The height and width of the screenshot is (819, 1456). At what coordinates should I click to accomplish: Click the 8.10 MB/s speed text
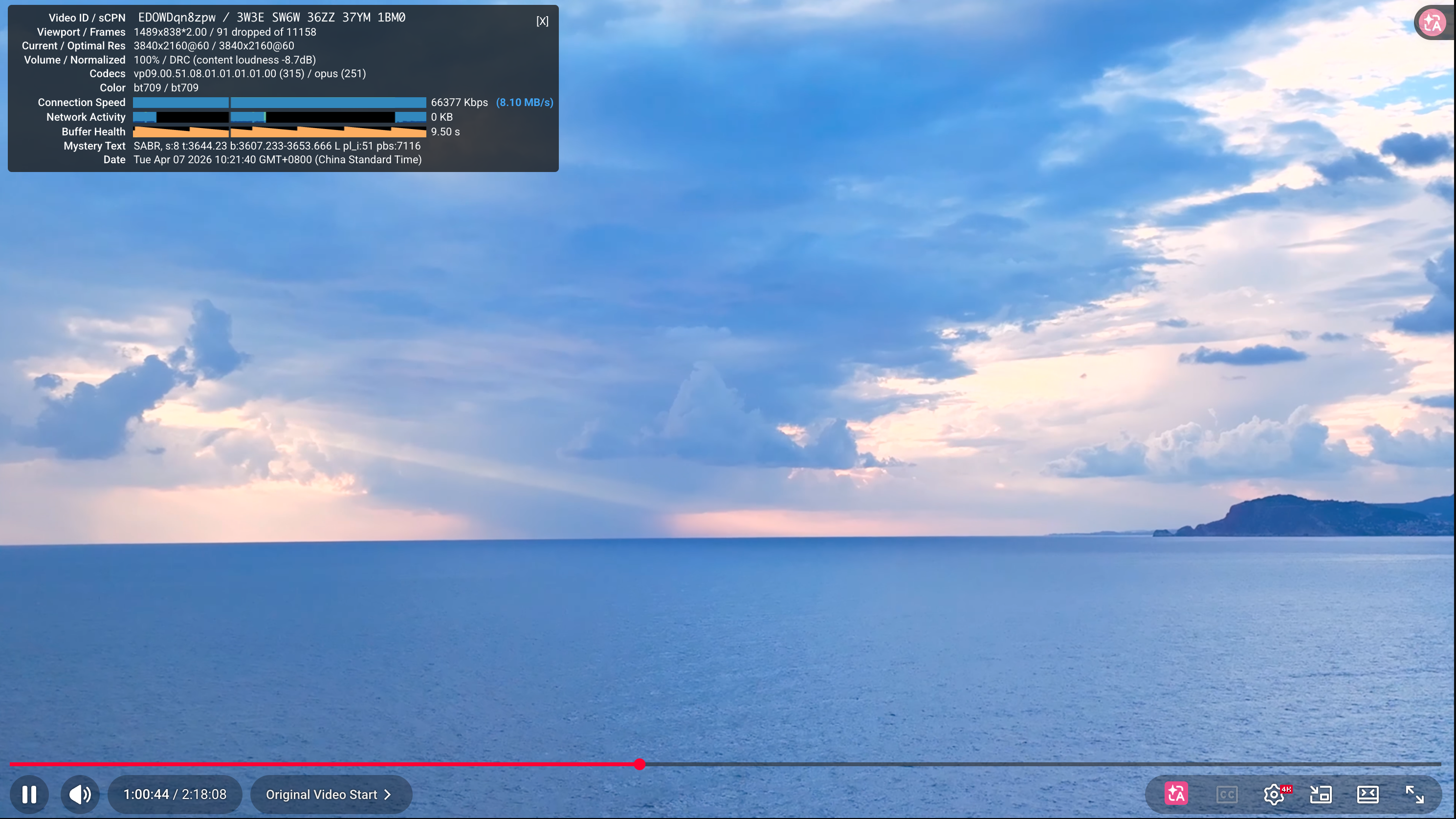[x=525, y=102]
